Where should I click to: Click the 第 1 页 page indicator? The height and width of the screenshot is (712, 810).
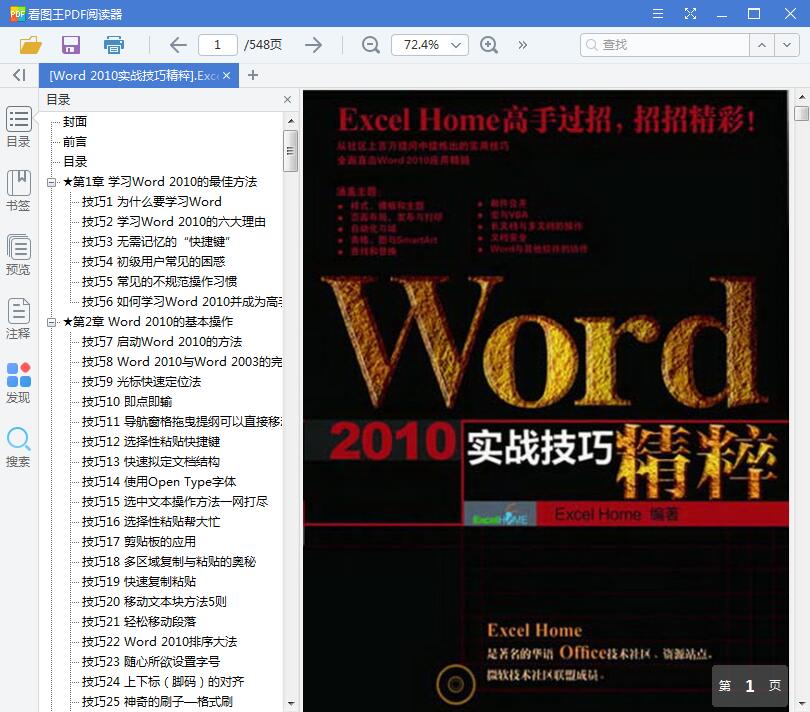(750, 686)
